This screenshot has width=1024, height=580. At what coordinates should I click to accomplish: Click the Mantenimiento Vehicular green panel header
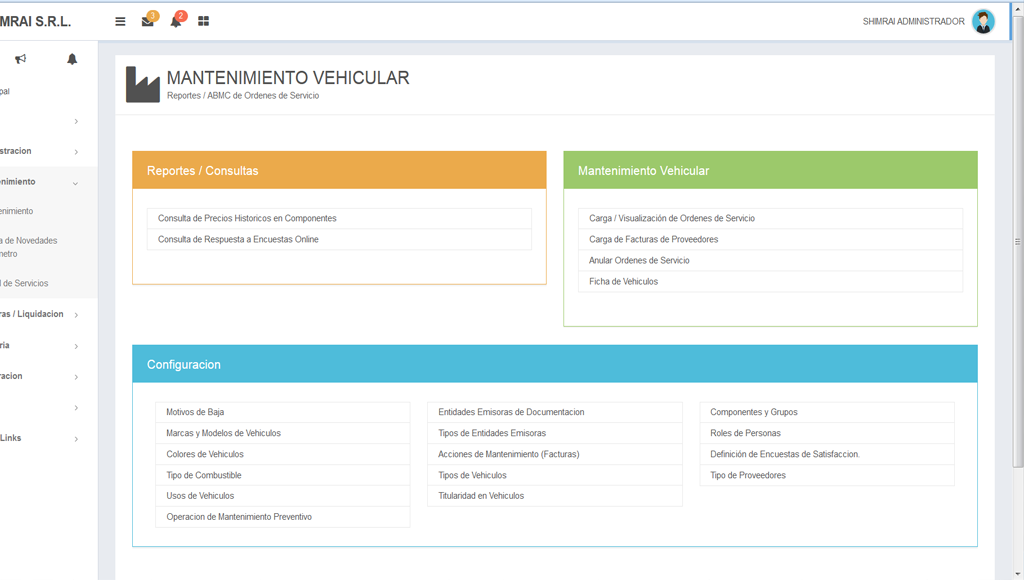point(770,170)
